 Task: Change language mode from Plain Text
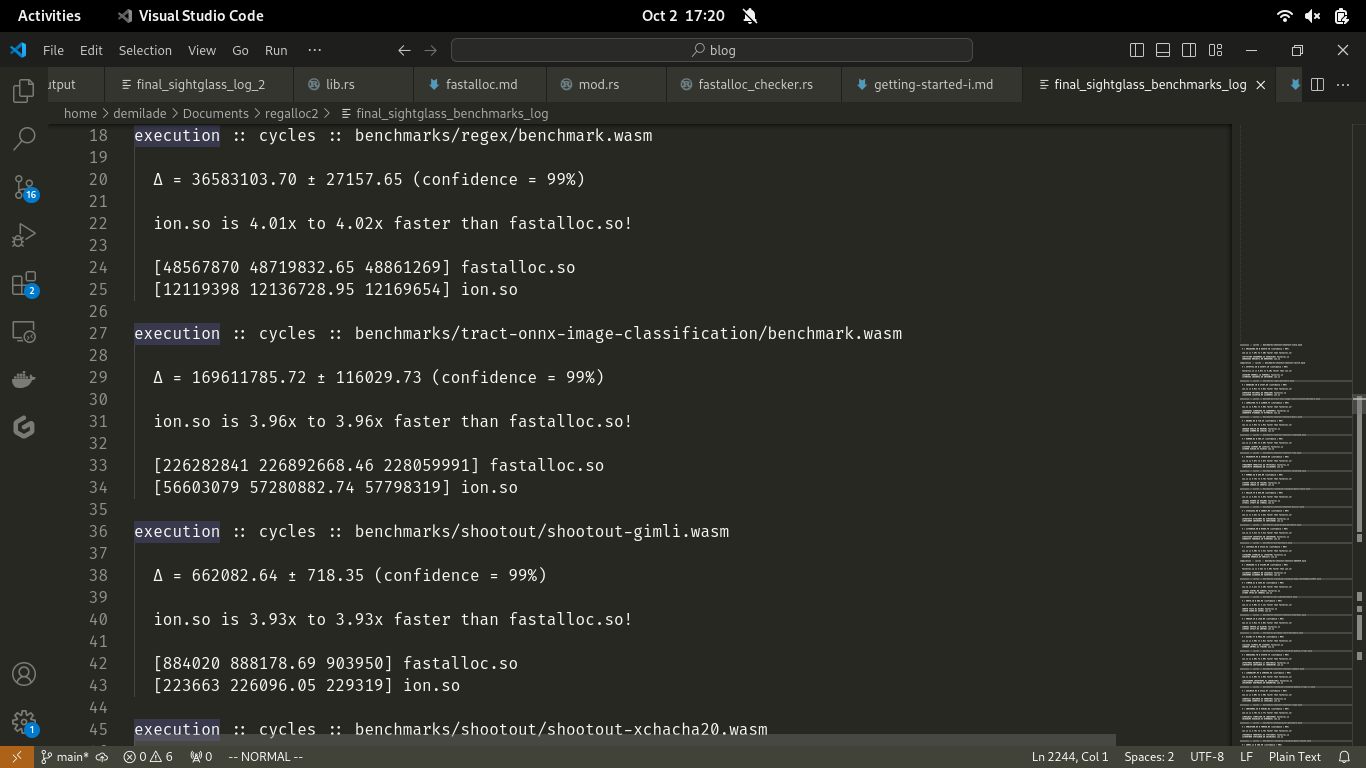click(1294, 757)
